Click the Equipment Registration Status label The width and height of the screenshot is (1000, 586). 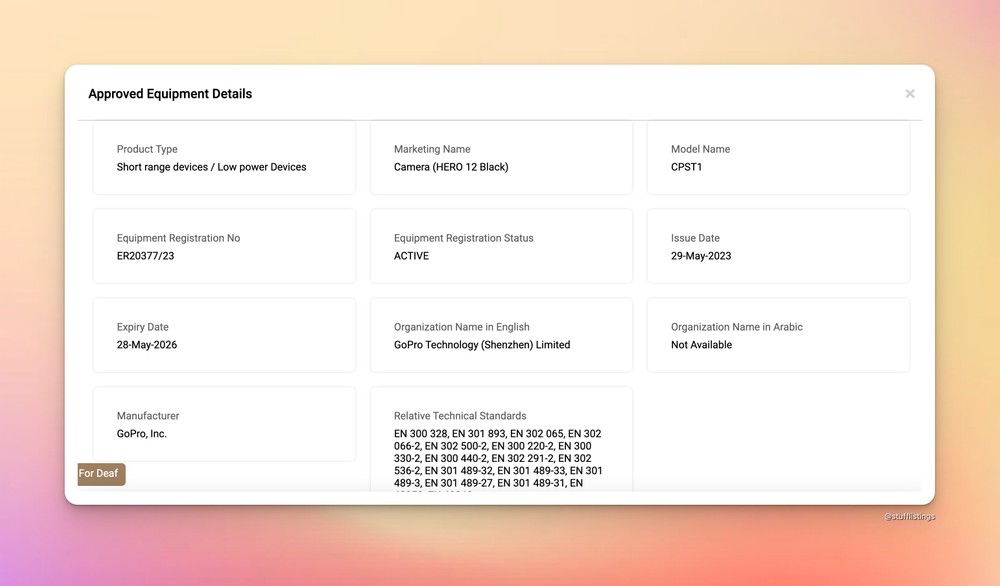click(x=464, y=238)
